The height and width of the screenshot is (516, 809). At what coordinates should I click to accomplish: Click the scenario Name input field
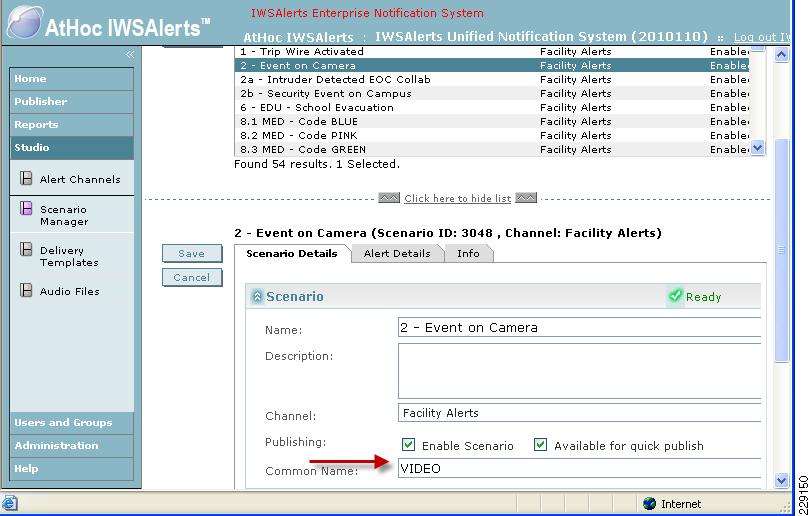(579, 328)
